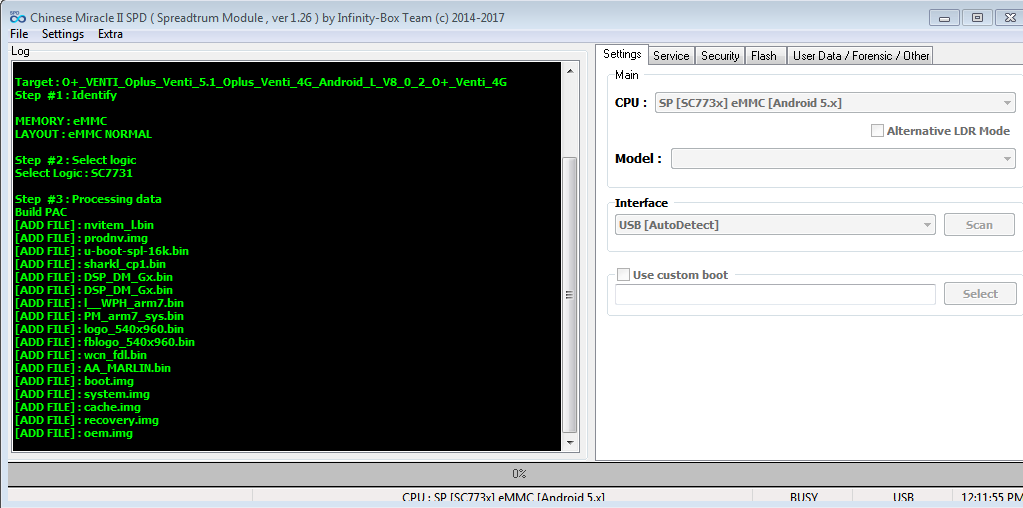The width and height of the screenshot is (1023, 508).
Task: Click the AA_MARLIN.bin log entry
Action: (93, 368)
